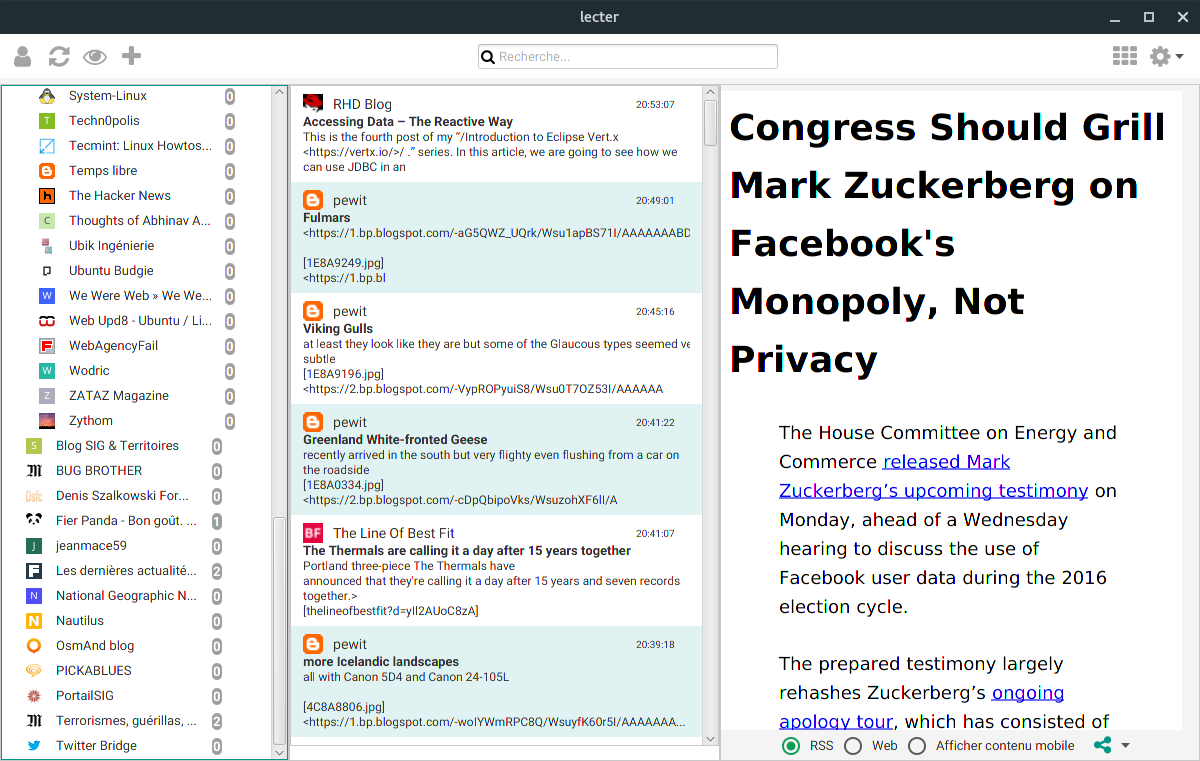Screen dimensions: 1200x761
Task: Refresh feeds with the sync icon
Action: [x=59, y=57]
